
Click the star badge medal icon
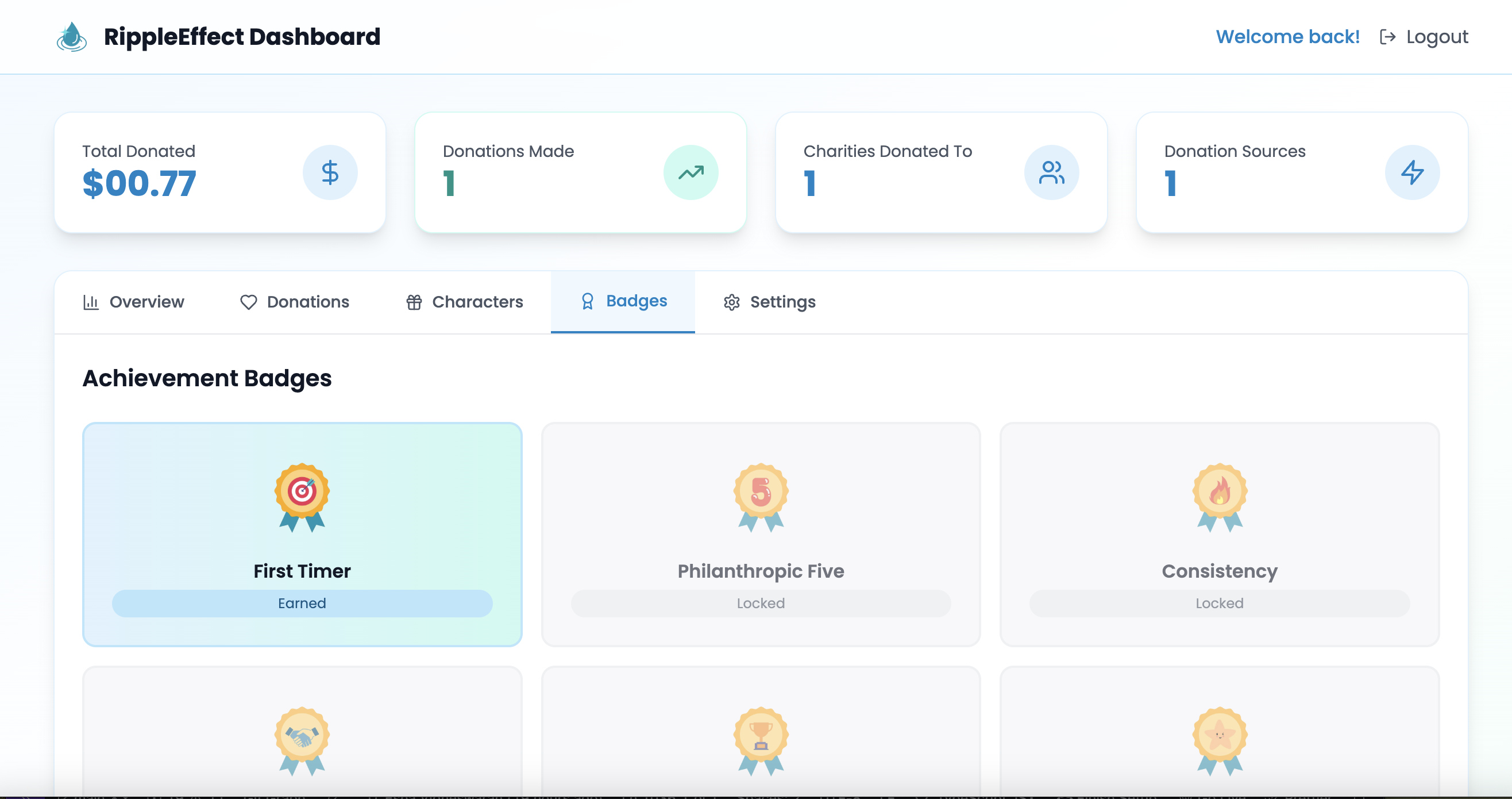coord(1220,740)
